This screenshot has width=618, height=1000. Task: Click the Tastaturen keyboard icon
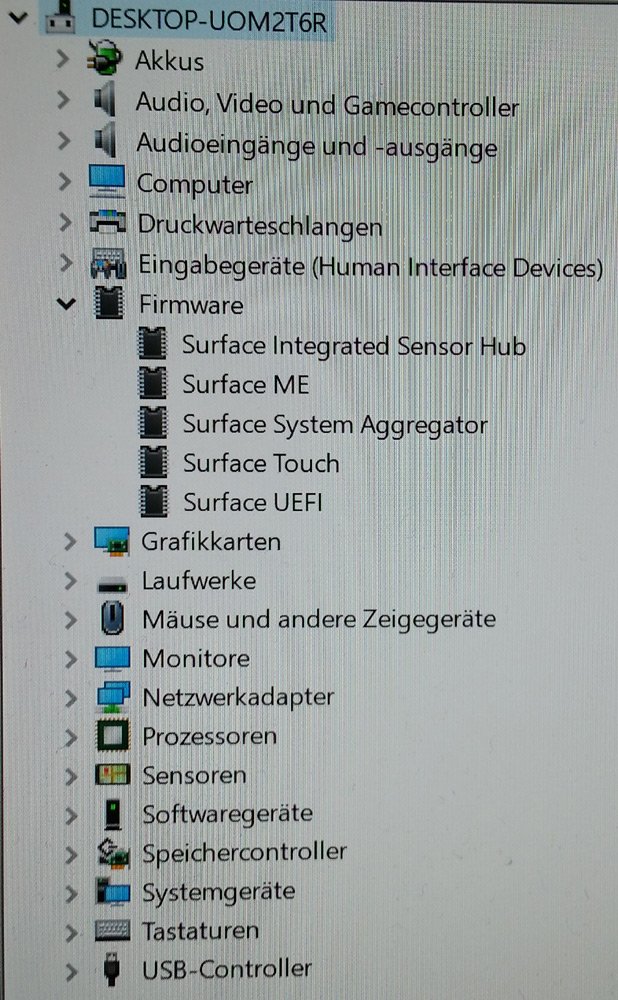[112, 931]
